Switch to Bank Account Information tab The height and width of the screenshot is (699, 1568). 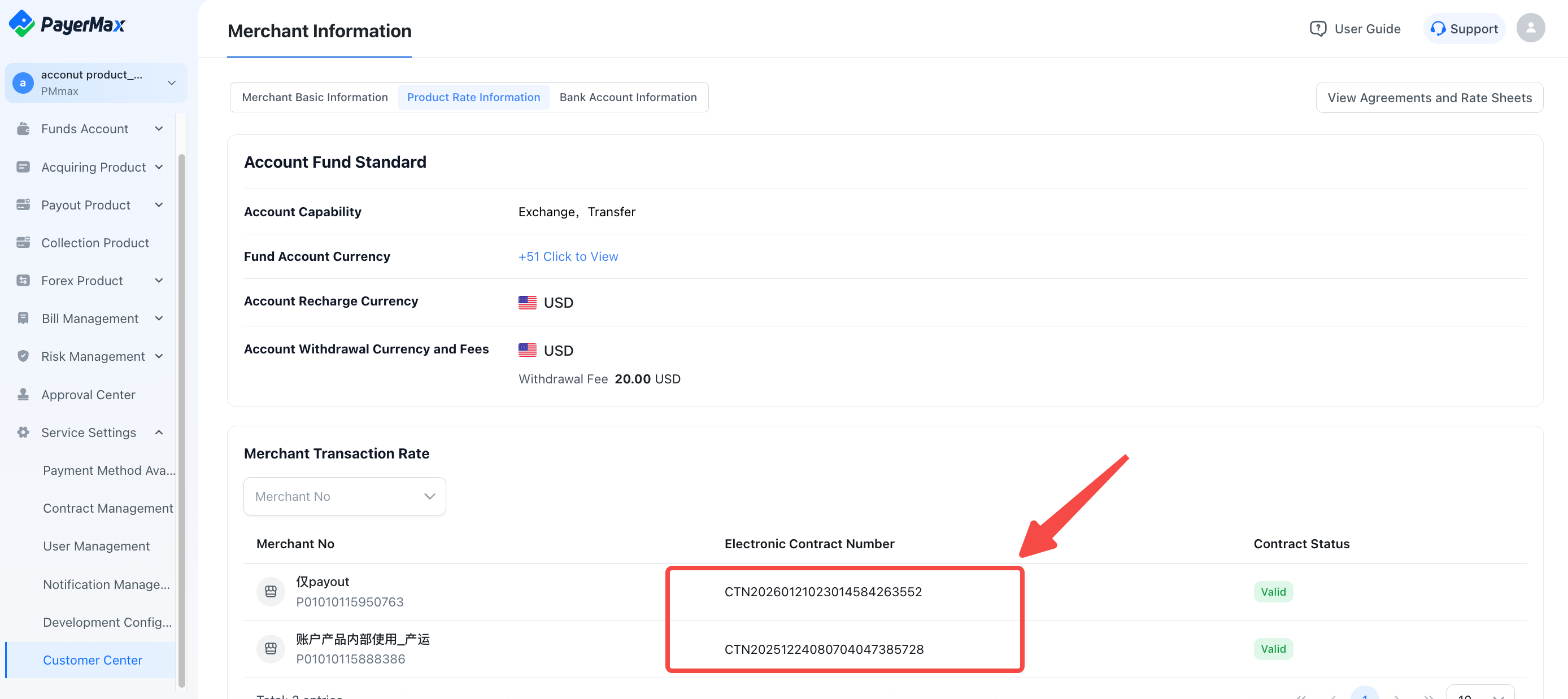click(x=628, y=97)
